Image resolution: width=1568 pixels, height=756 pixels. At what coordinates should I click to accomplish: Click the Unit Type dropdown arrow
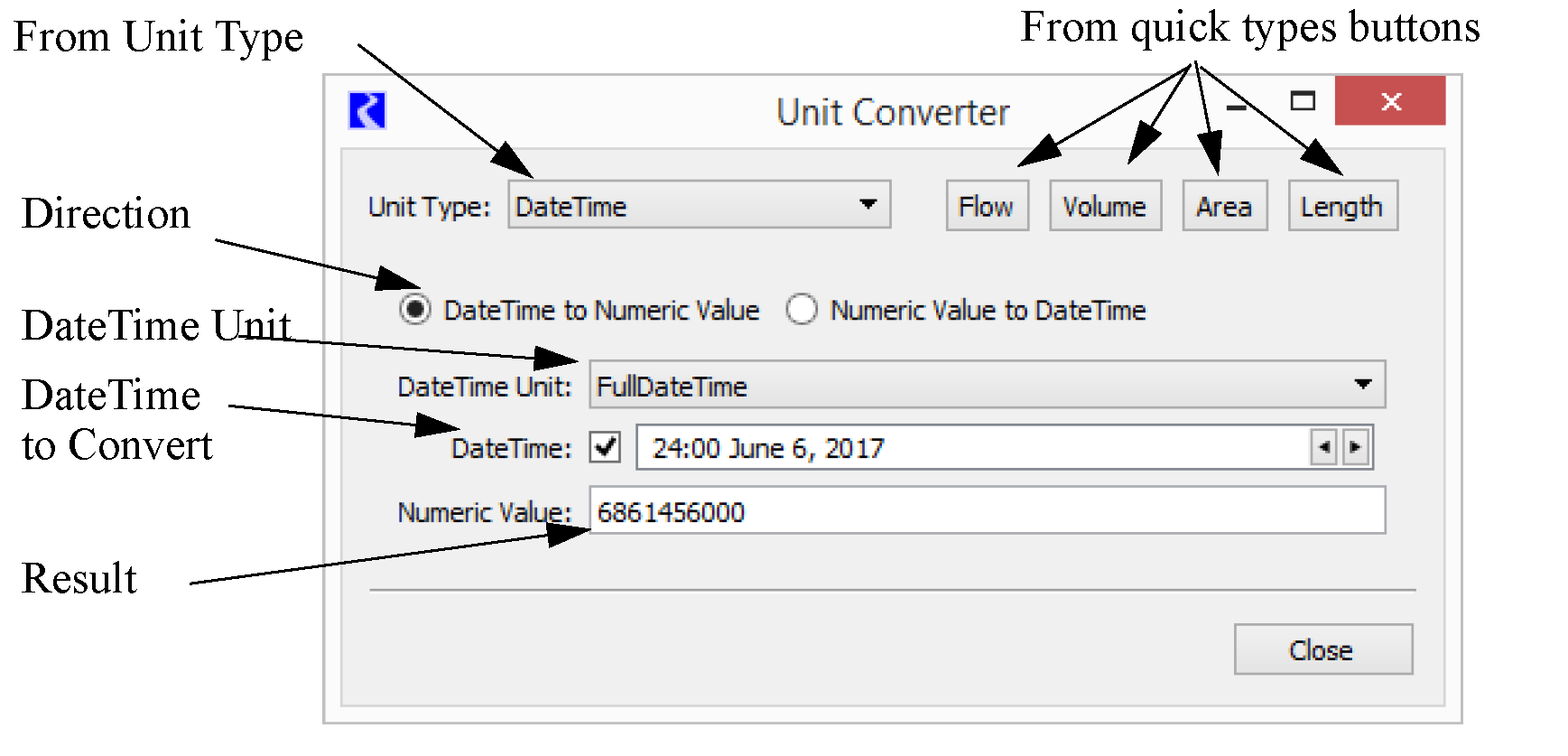[x=868, y=205]
